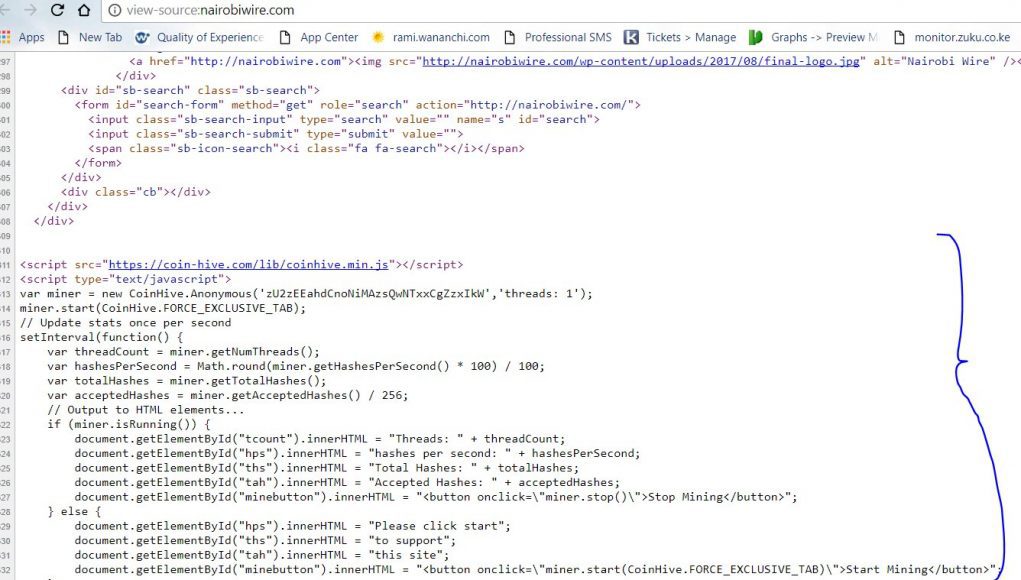Follow the final-logo.jpg source link
This screenshot has height=580, width=1021.
pyautogui.click(x=641, y=61)
